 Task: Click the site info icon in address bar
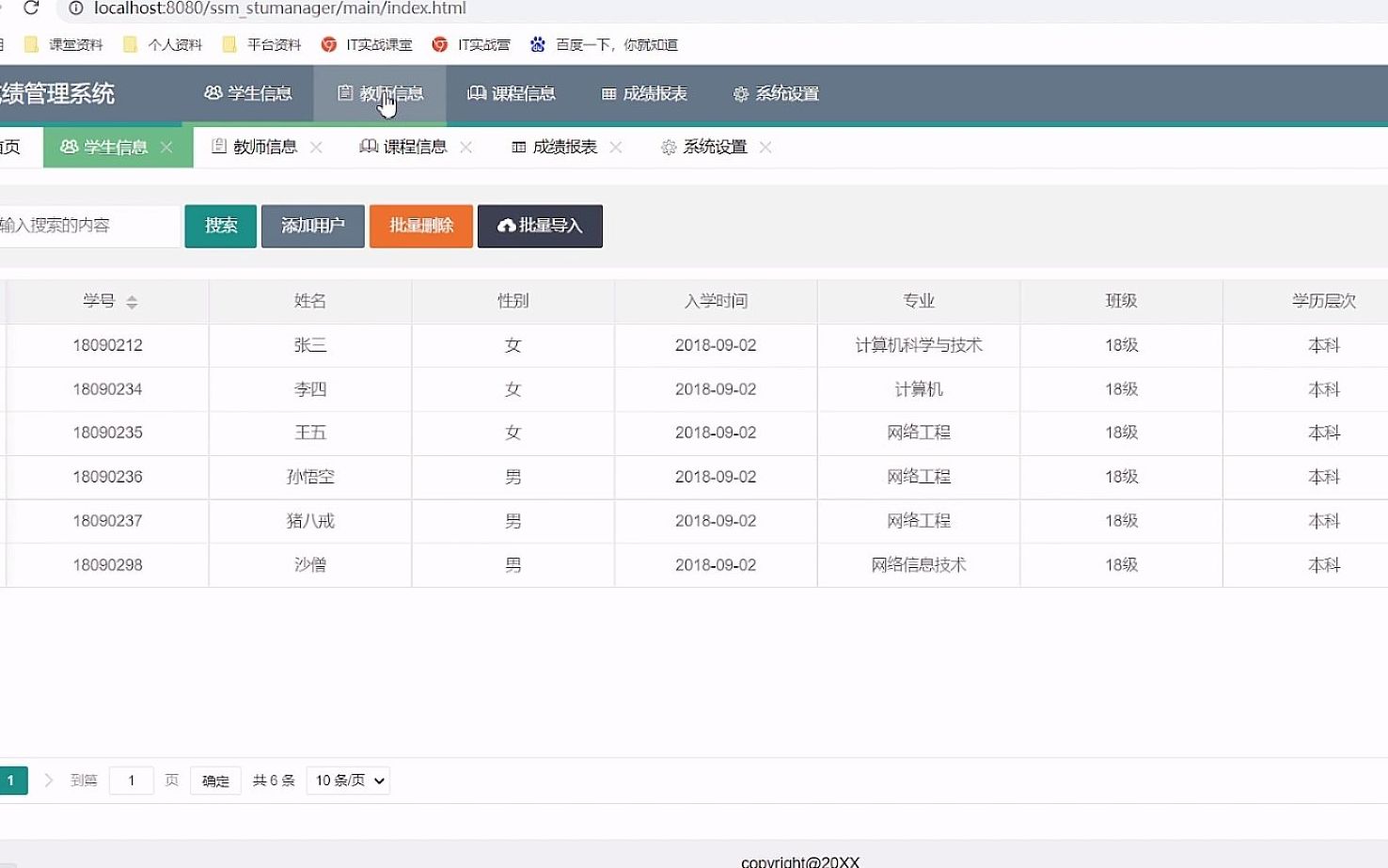77,8
